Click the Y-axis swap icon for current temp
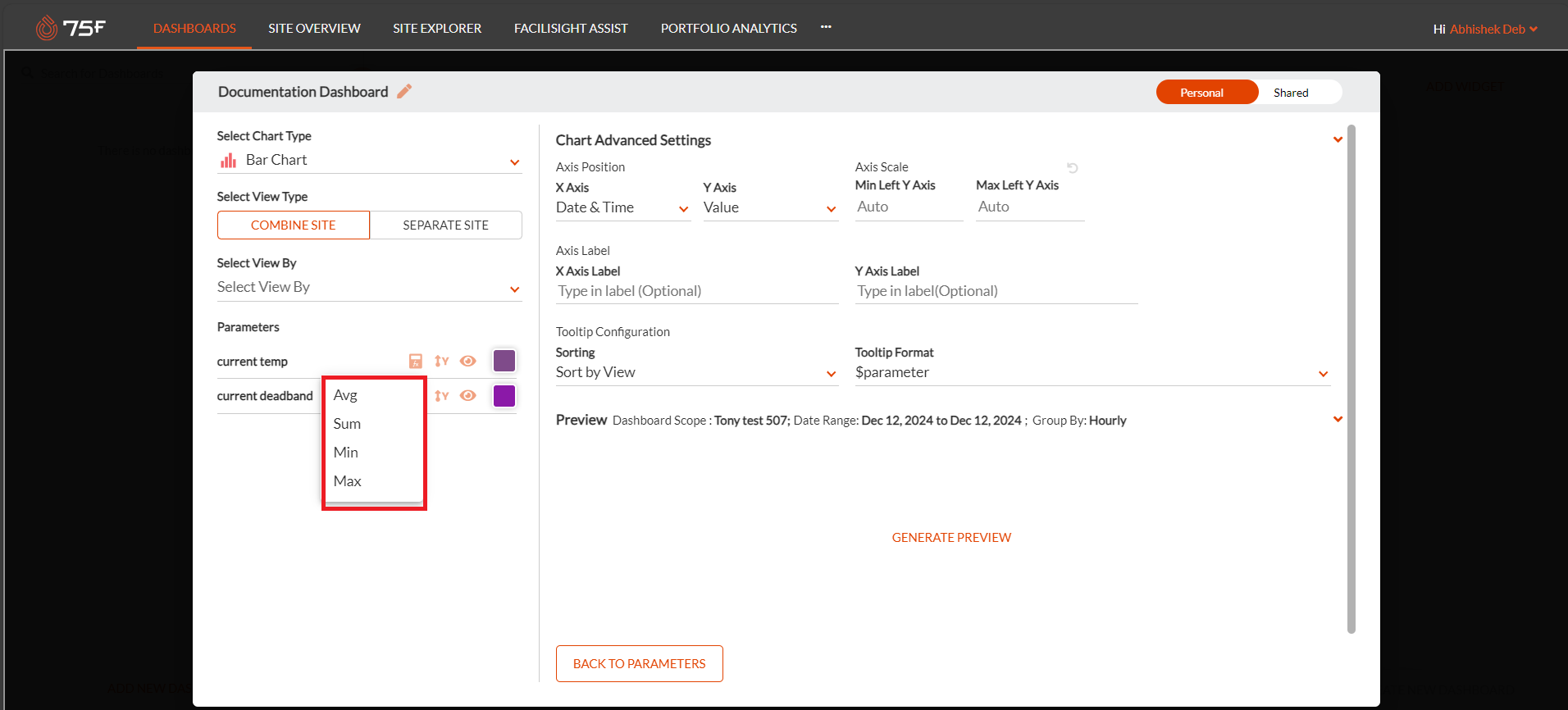This screenshot has width=1568, height=710. [x=442, y=361]
